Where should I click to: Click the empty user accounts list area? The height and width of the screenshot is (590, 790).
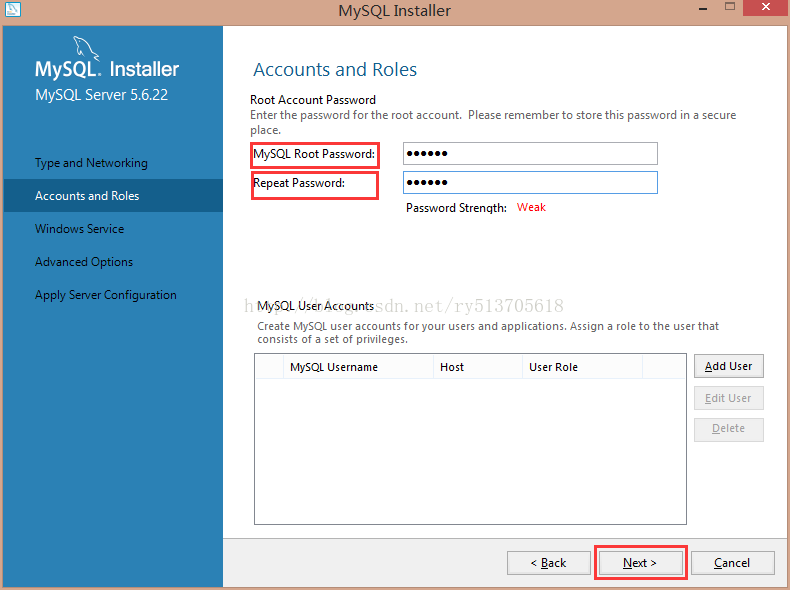[470, 450]
